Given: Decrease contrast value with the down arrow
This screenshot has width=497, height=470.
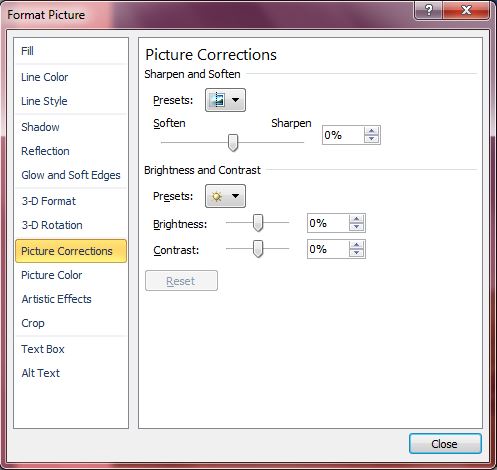Looking at the screenshot, I should click(357, 253).
